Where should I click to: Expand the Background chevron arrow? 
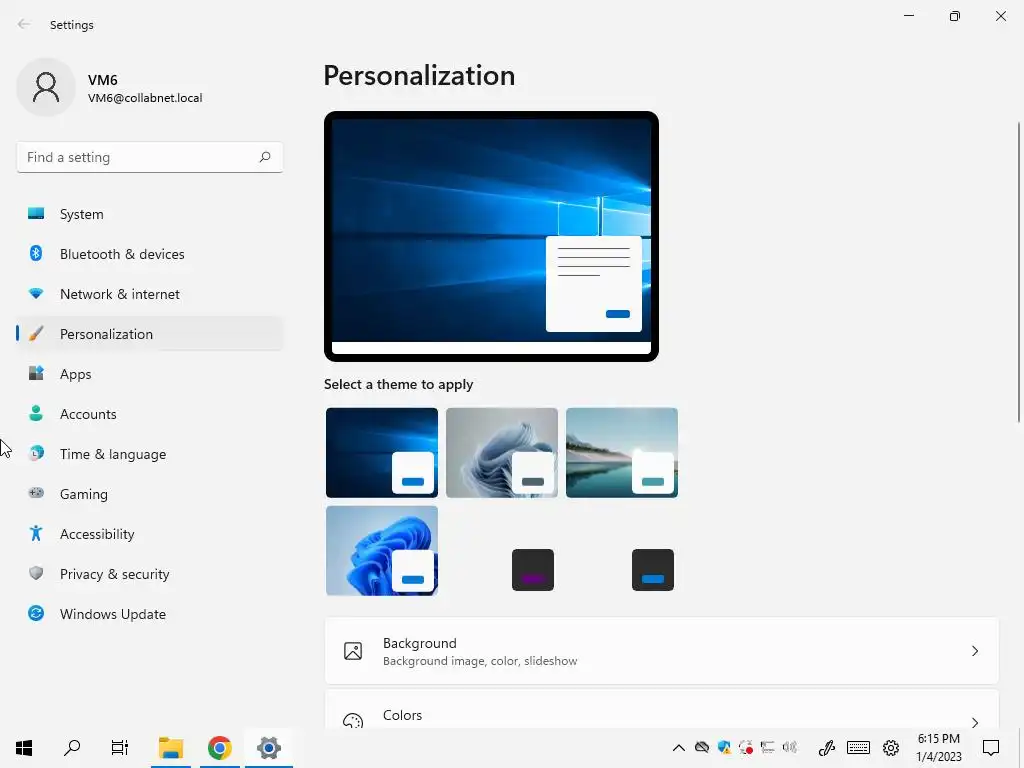point(974,651)
